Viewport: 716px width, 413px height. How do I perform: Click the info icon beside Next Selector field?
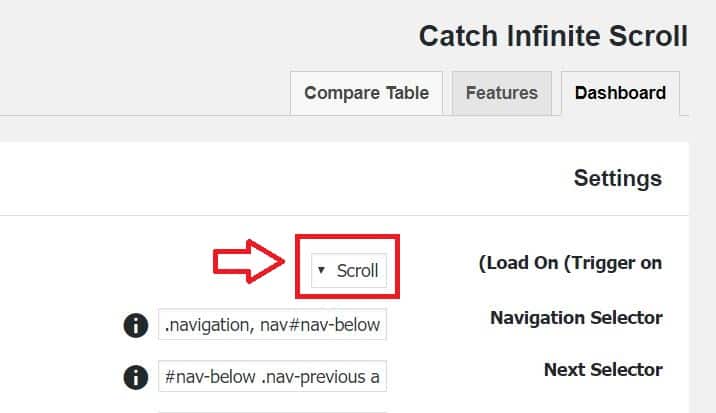pos(136,377)
